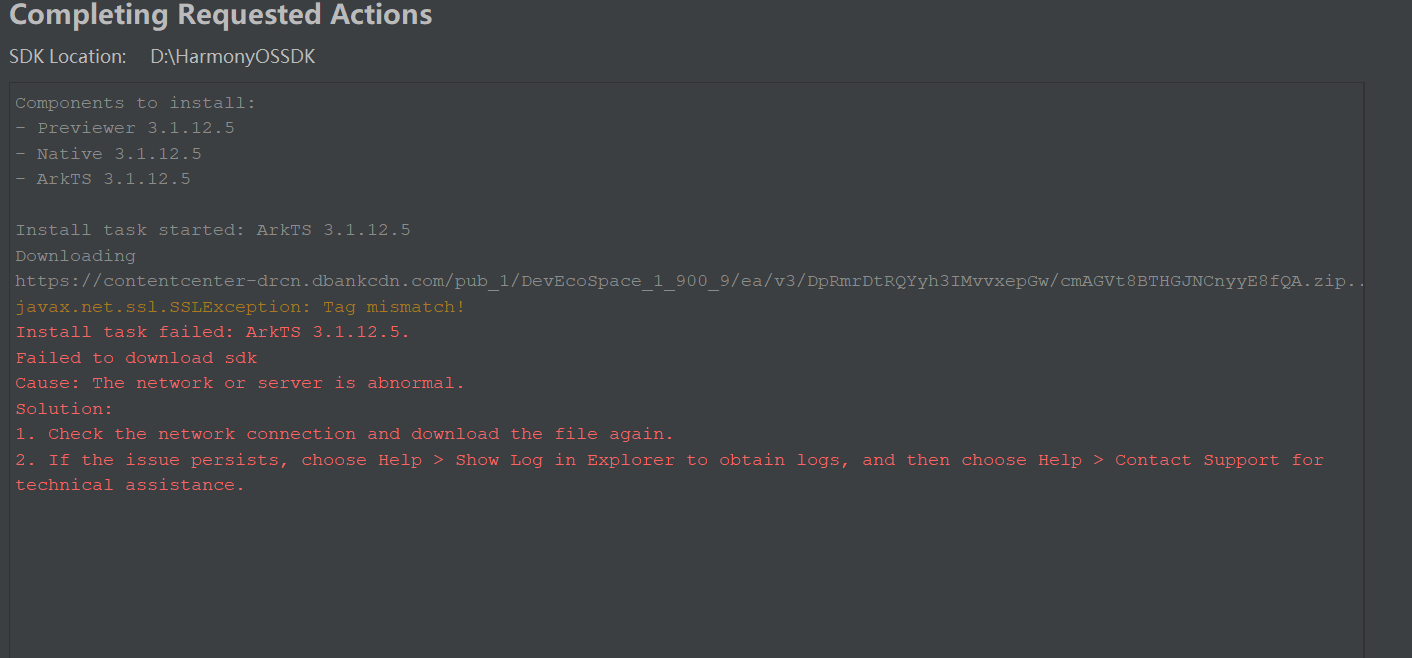Viewport: 1412px width, 658px height.
Task: Click the ArkTS 3.1.12.5 component entry
Action: coord(103,179)
